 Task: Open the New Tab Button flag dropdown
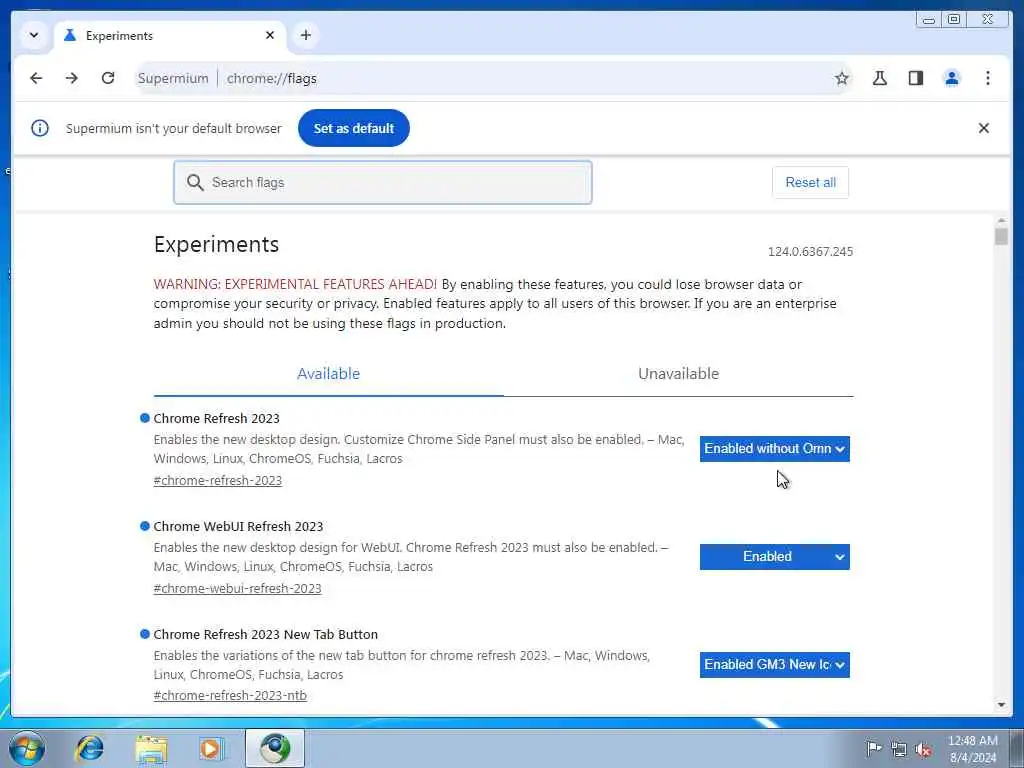[775, 665]
